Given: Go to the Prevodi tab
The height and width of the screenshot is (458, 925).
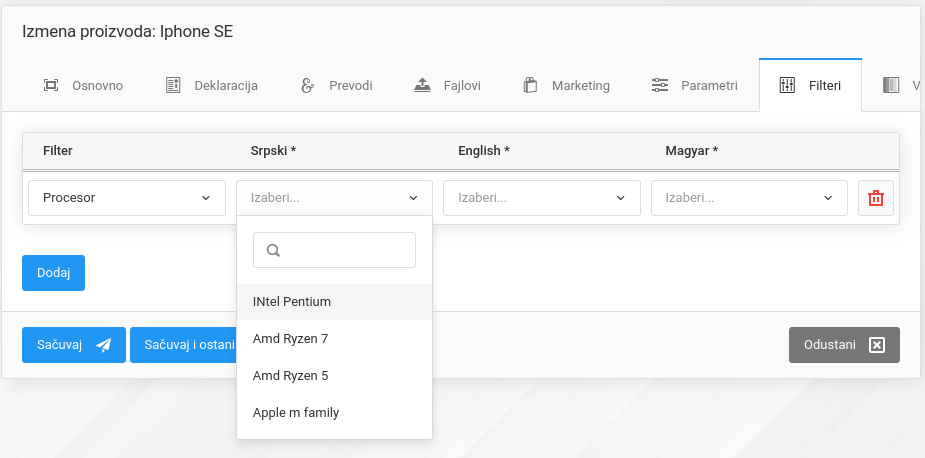Looking at the screenshot, I should pos(337,86).
